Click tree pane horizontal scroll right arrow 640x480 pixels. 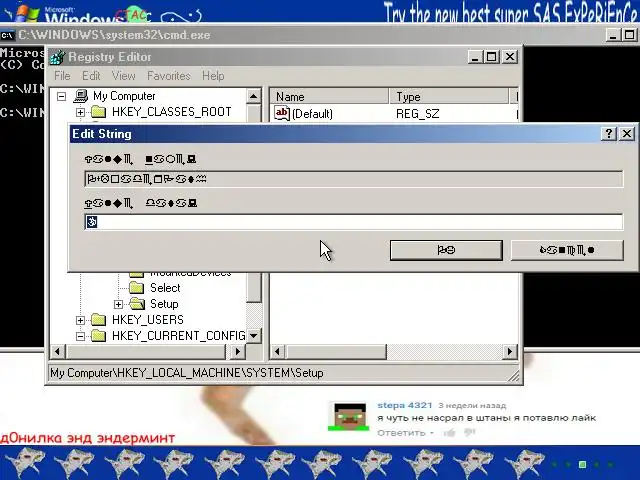(x=237, y=351)
